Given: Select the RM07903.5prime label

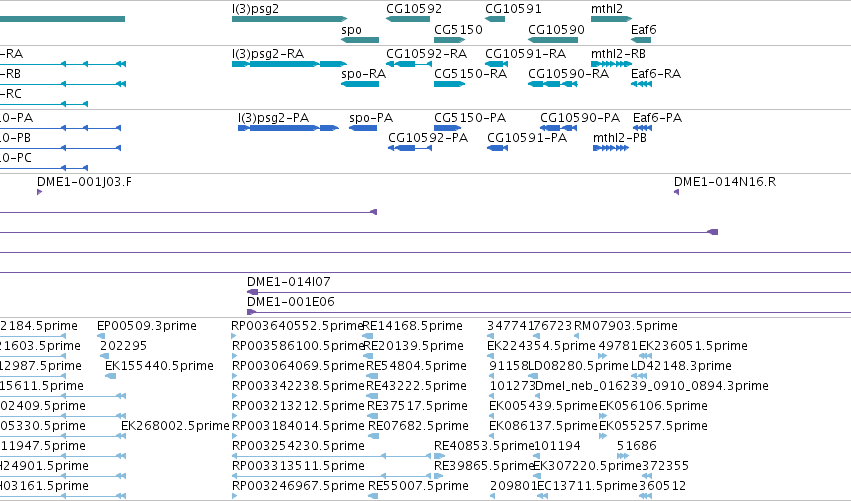Looking at the screenshot, I should coord(626,326).
